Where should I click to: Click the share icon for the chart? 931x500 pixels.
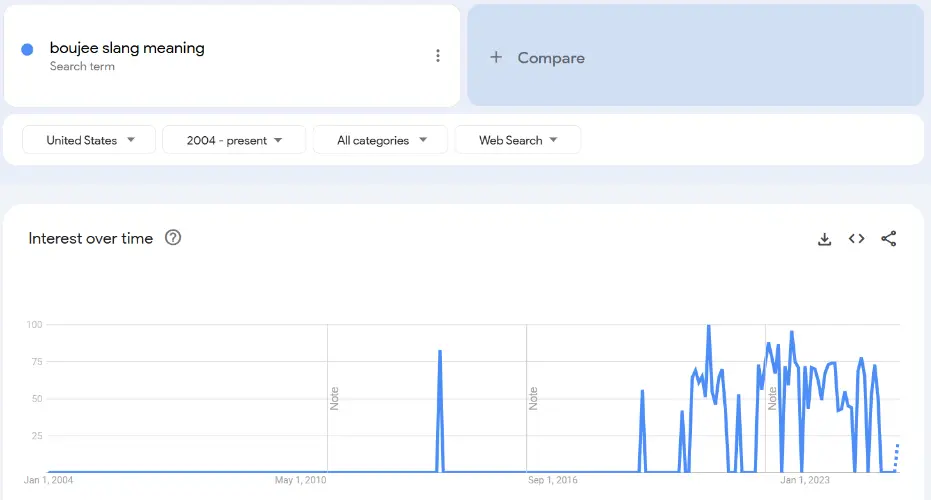888,239
